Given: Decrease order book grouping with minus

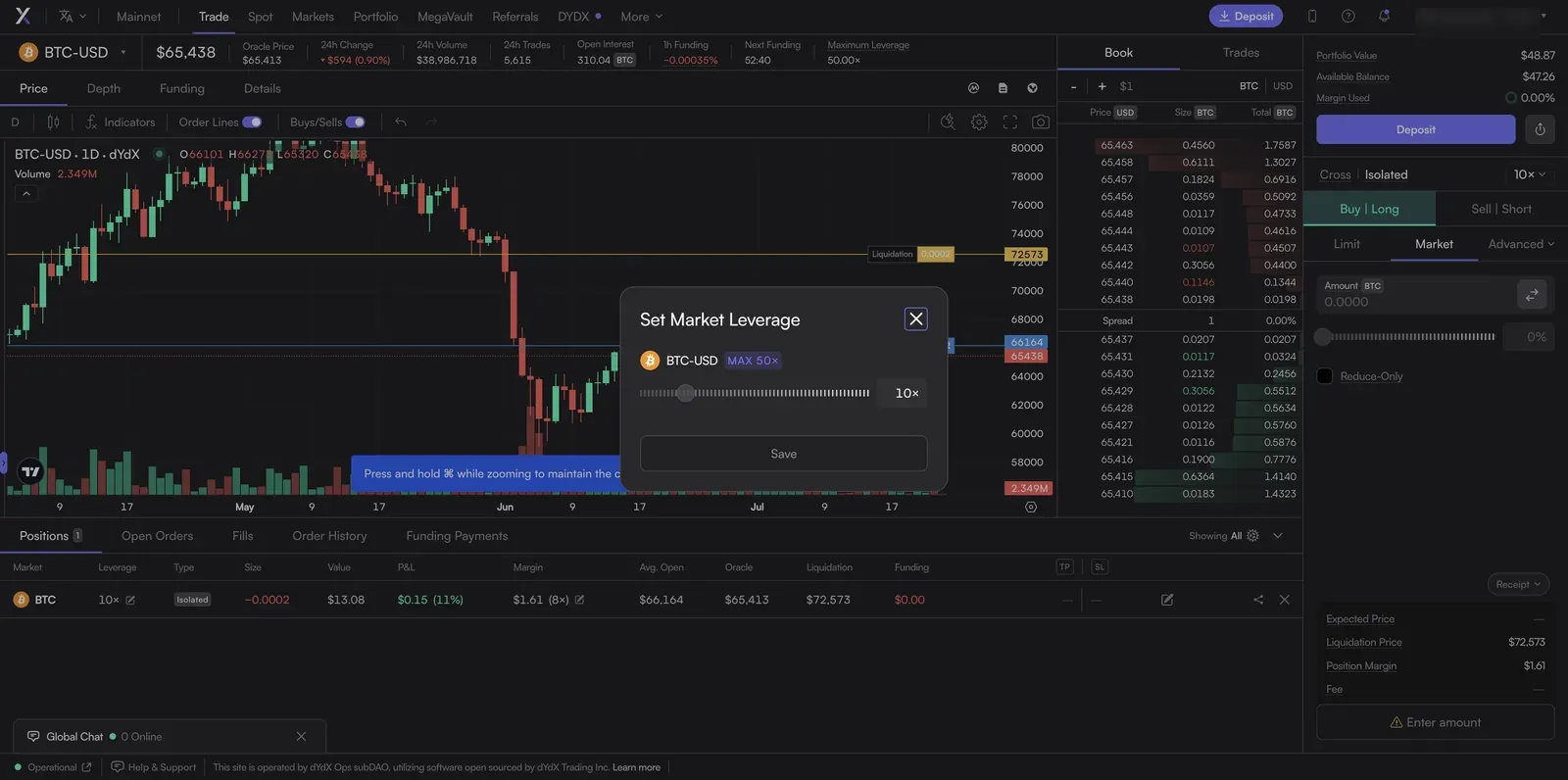Looking at the screenshot, I should 1074,86.
